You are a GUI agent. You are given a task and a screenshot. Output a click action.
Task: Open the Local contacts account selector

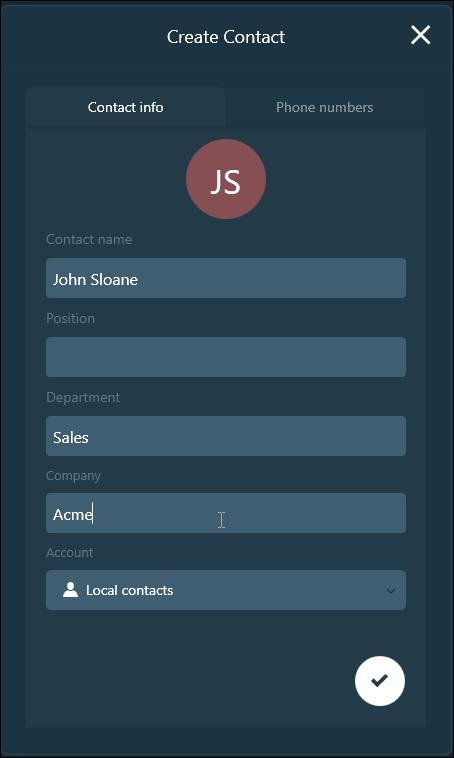(226, 590)
